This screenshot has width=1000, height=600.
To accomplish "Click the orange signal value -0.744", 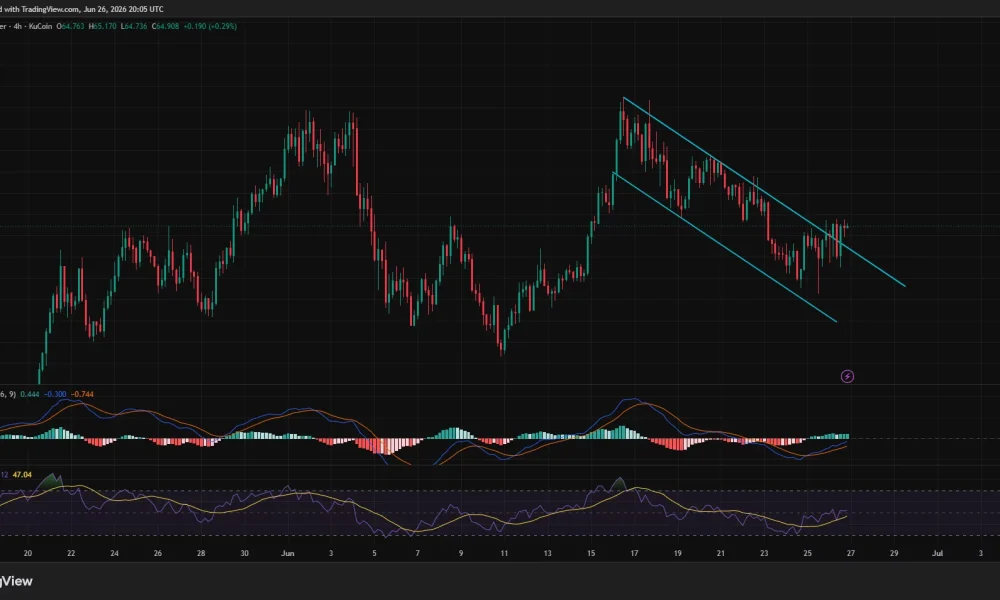I will 82,394.
